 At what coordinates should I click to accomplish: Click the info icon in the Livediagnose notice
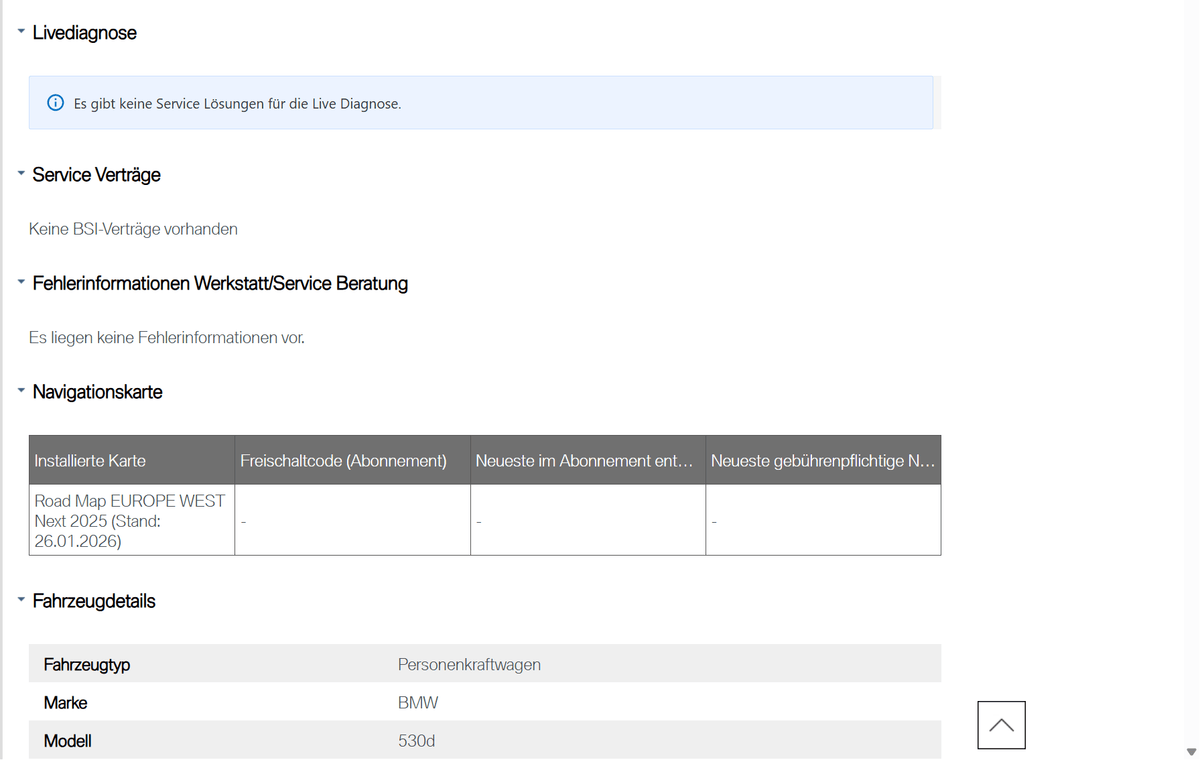click(56, 103)
